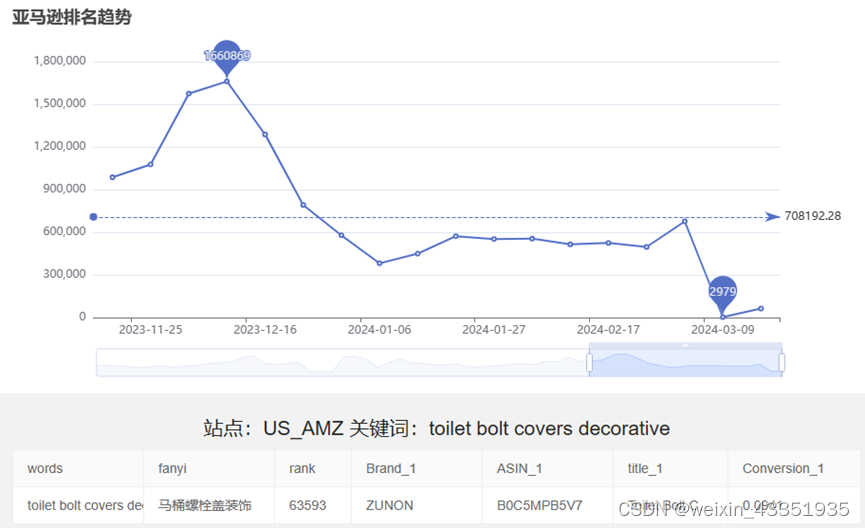Click the x-axis label 2024-01-06
865x528 pixels.
point(380,330)
